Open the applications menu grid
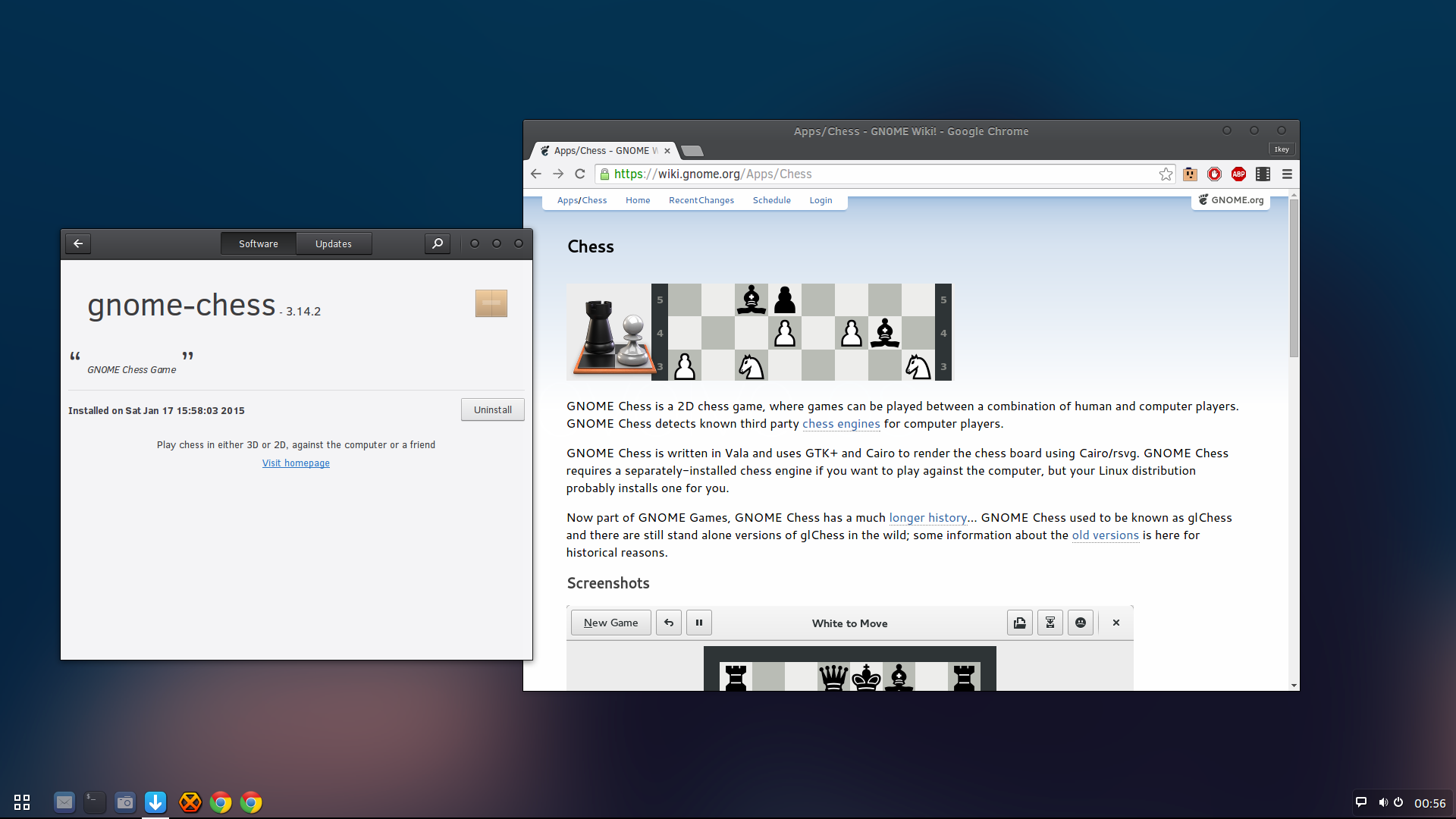1456x819 pixels. (22, 802)
